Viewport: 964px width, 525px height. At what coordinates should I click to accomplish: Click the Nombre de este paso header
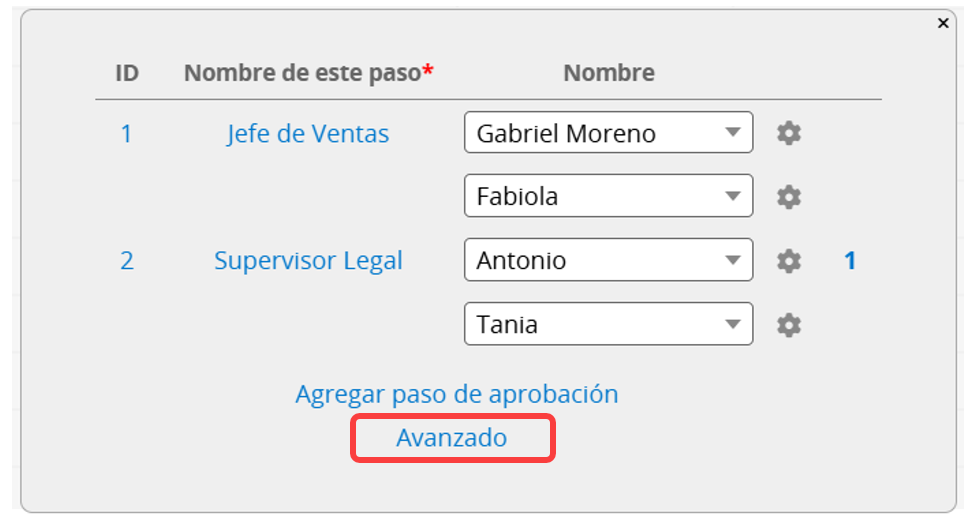pos(303,73)
